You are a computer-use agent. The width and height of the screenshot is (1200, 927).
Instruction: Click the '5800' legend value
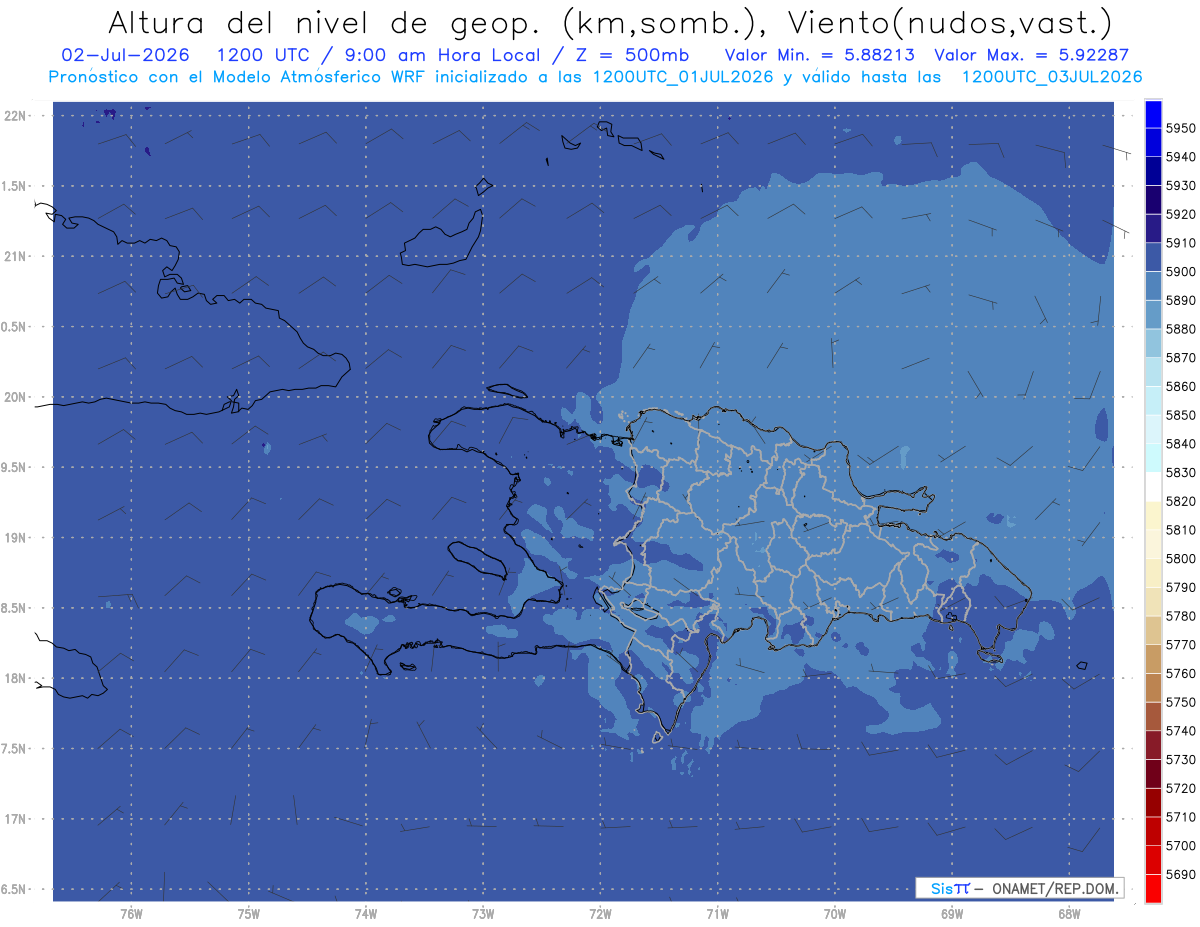pyautogui.click(x=1180, y=559)
